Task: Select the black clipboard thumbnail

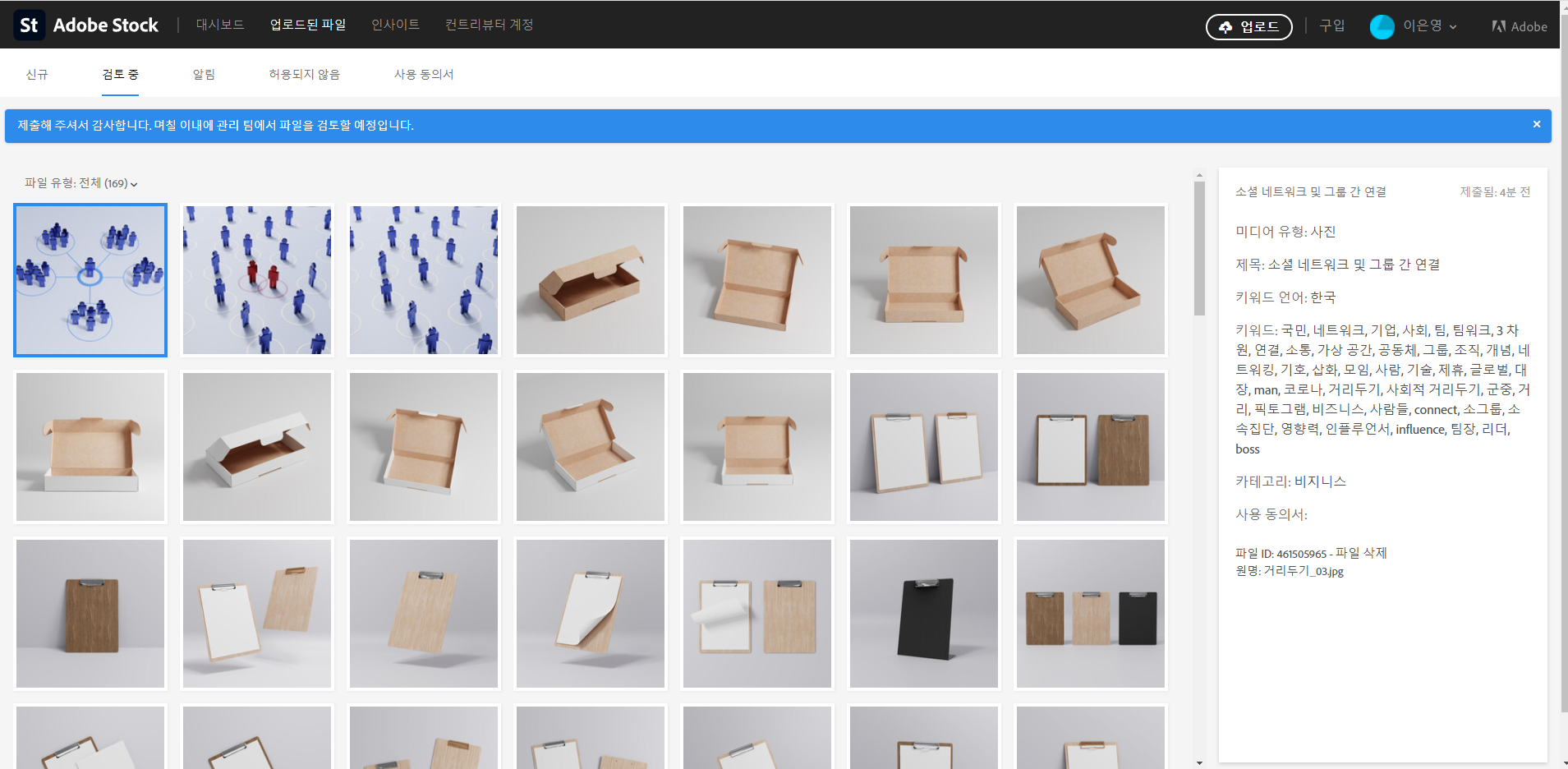Action: pos(924,614)
